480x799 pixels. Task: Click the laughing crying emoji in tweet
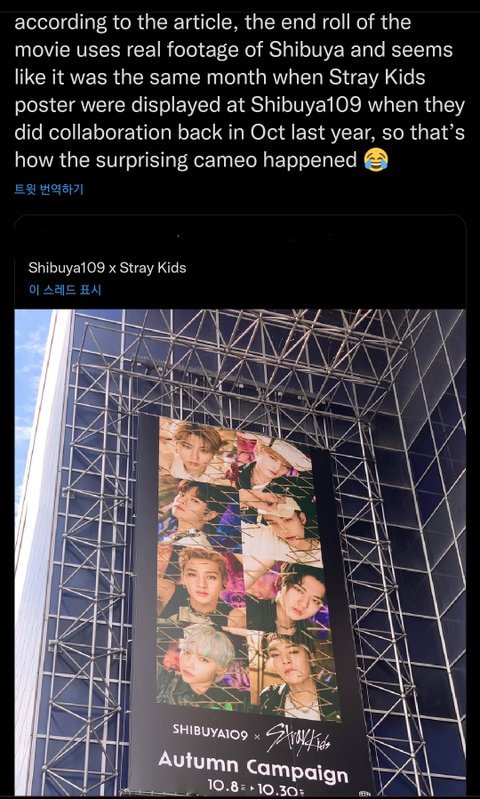click(x=376, y=161)
